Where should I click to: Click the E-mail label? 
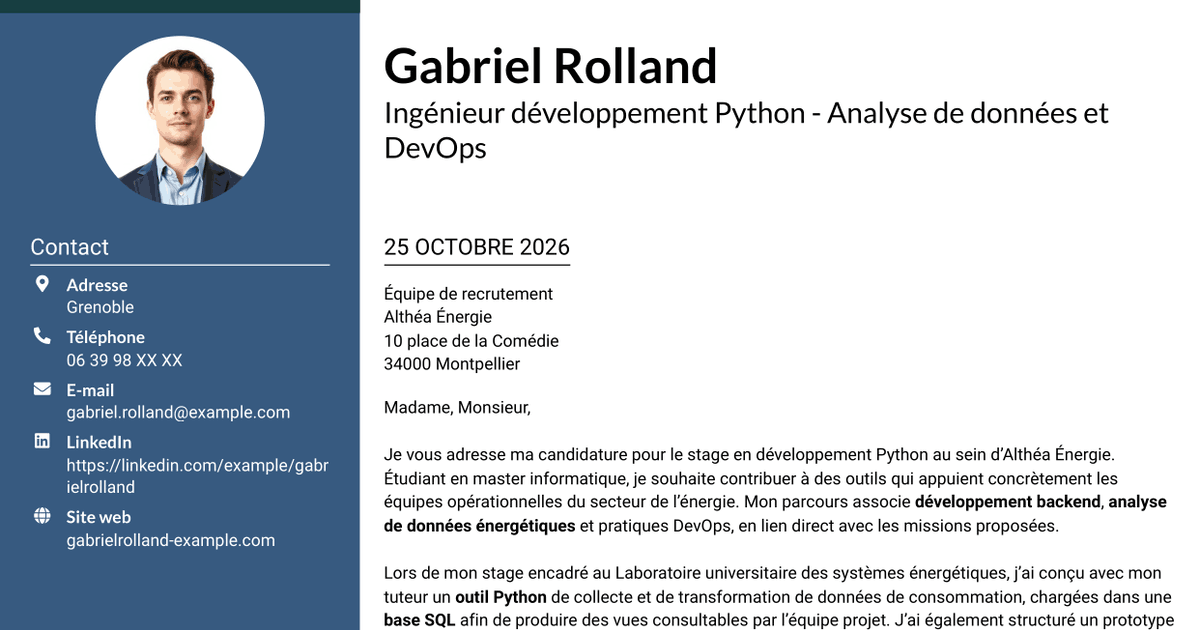90,390
